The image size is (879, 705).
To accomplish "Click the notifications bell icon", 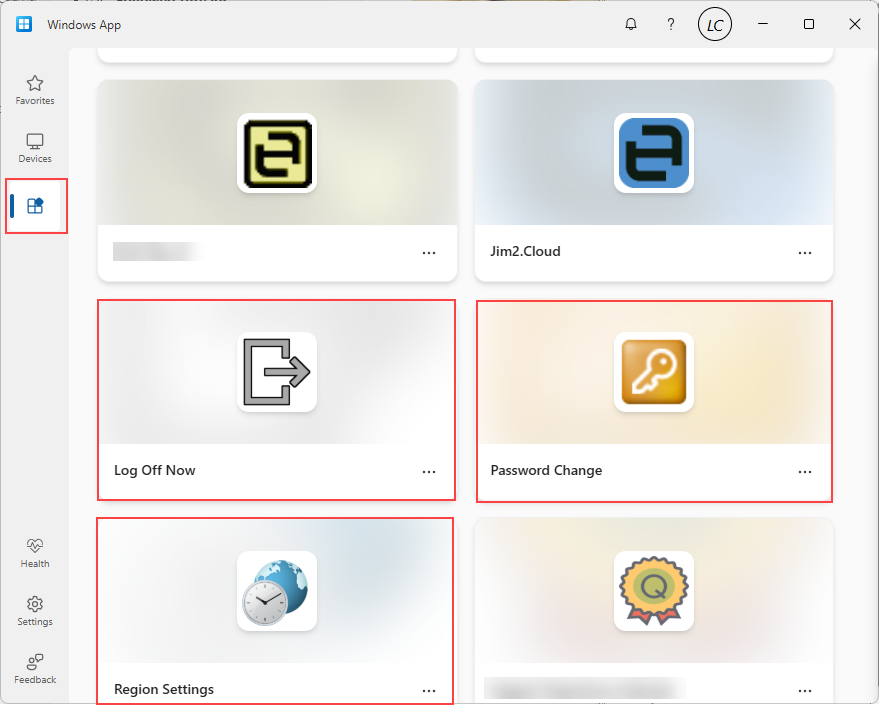I will [x=631, y=23].
